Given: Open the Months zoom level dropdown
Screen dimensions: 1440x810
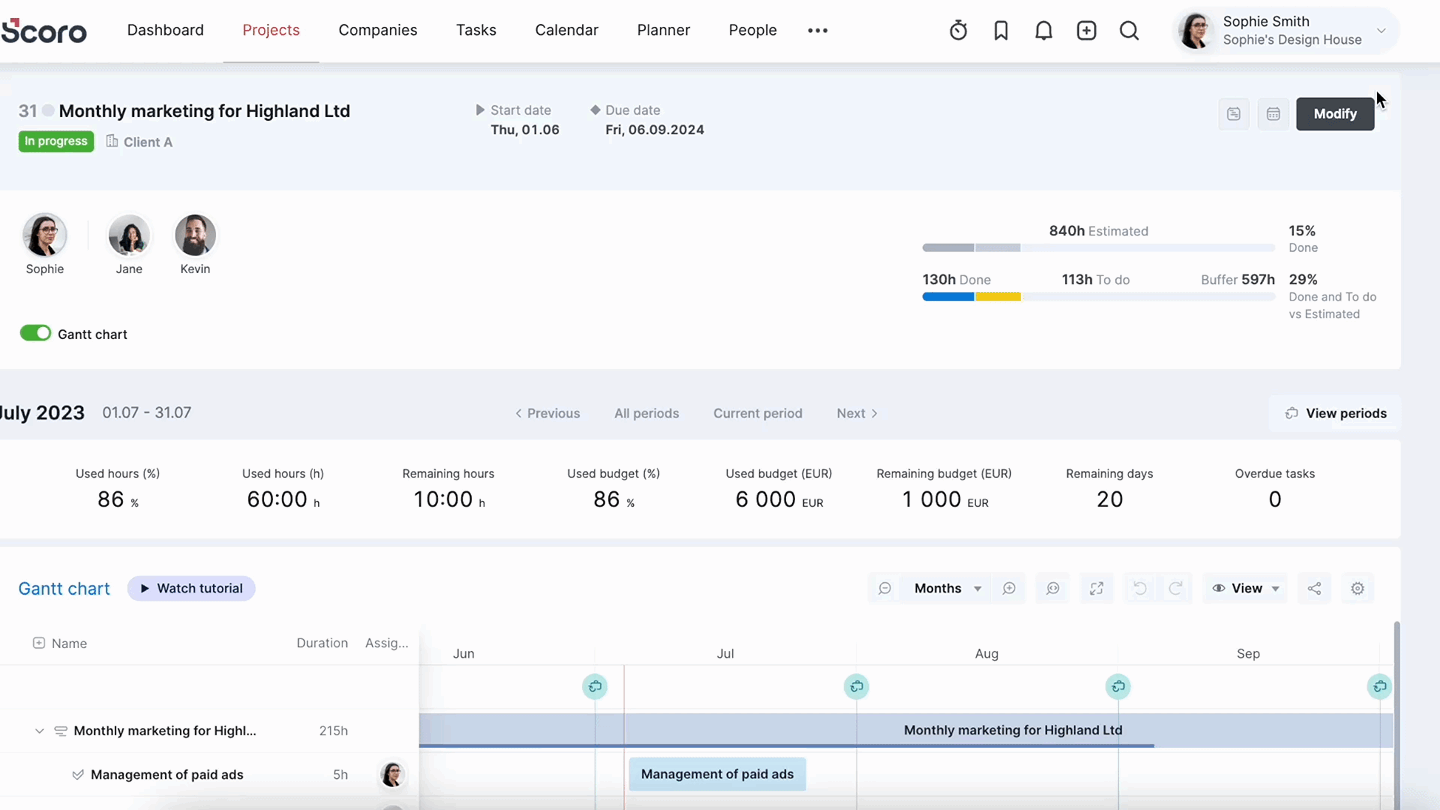Looking at the screenshot, I should coord(947,589).
